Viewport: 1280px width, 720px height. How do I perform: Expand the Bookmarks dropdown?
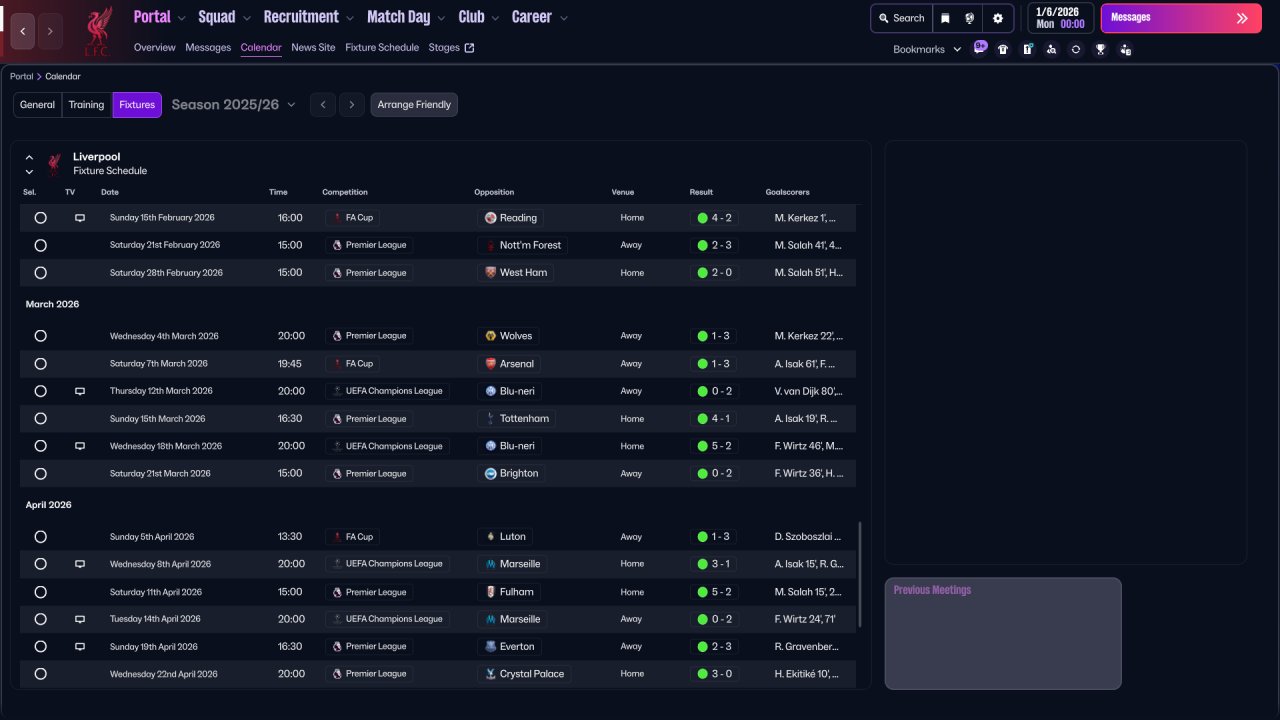coord(926,49)
